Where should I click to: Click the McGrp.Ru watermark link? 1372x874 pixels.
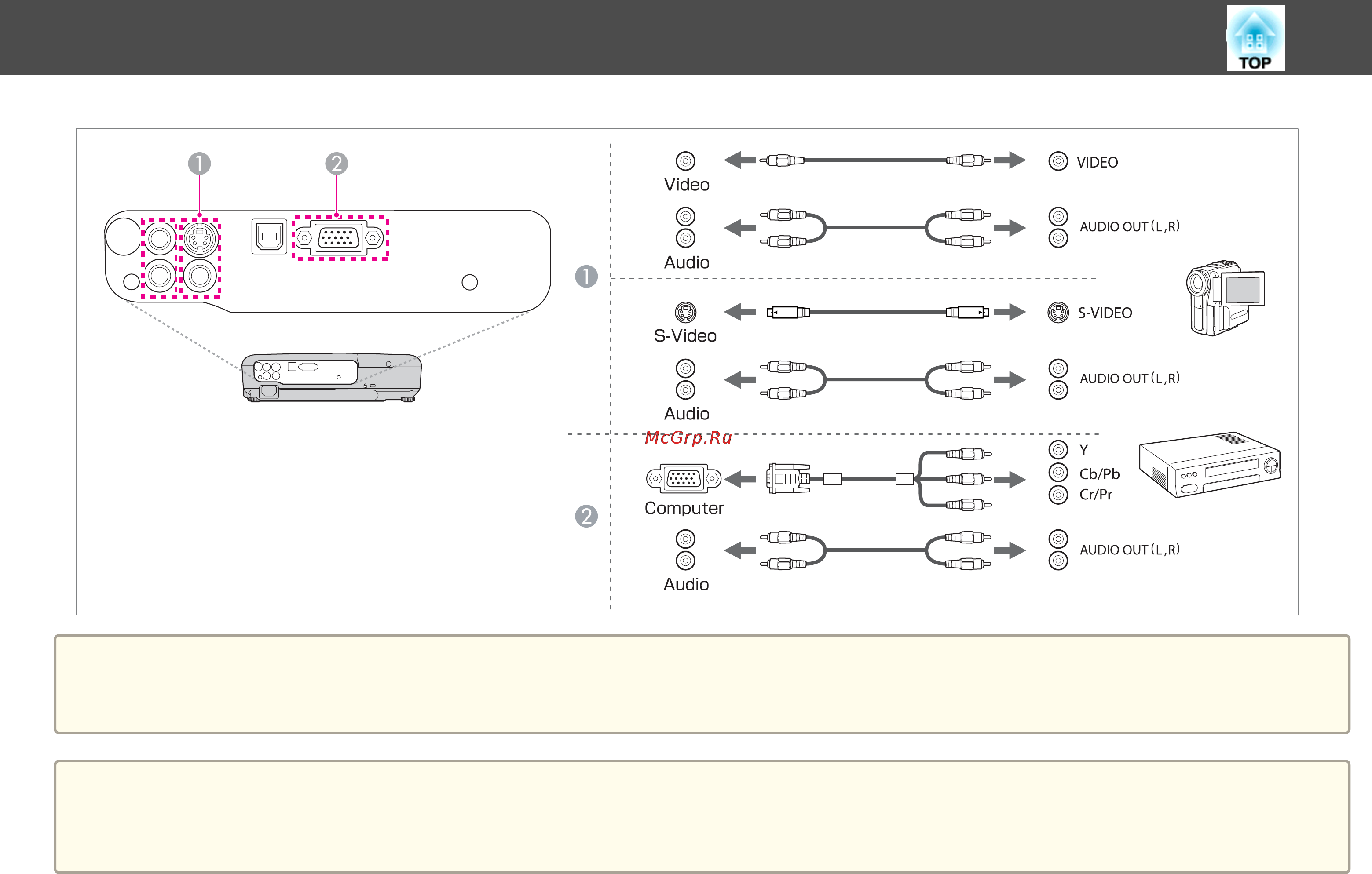(688, 437)
